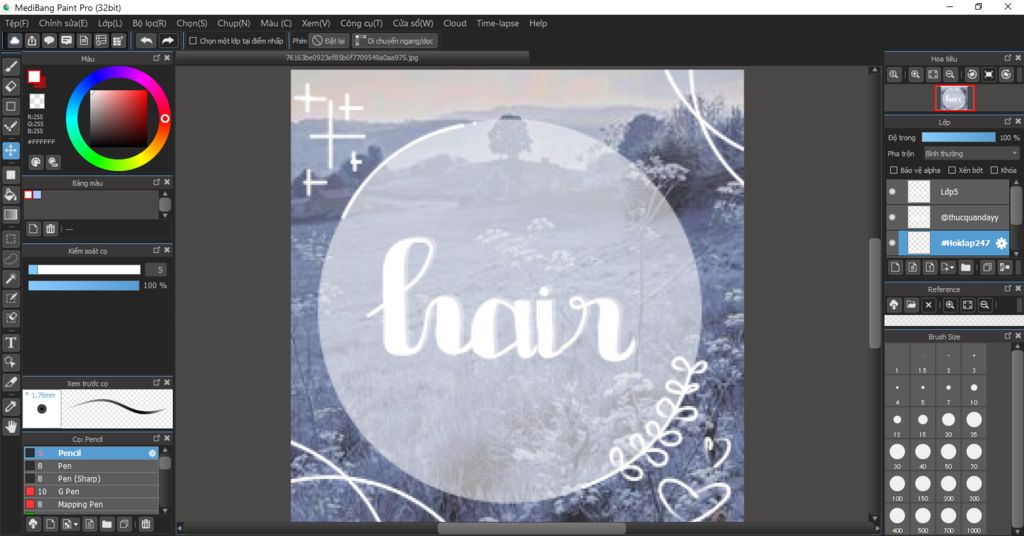Viewport: 1024px width, 536px height.
Task: Click the delete palette color trash icon
Action: tap(50, 229)
